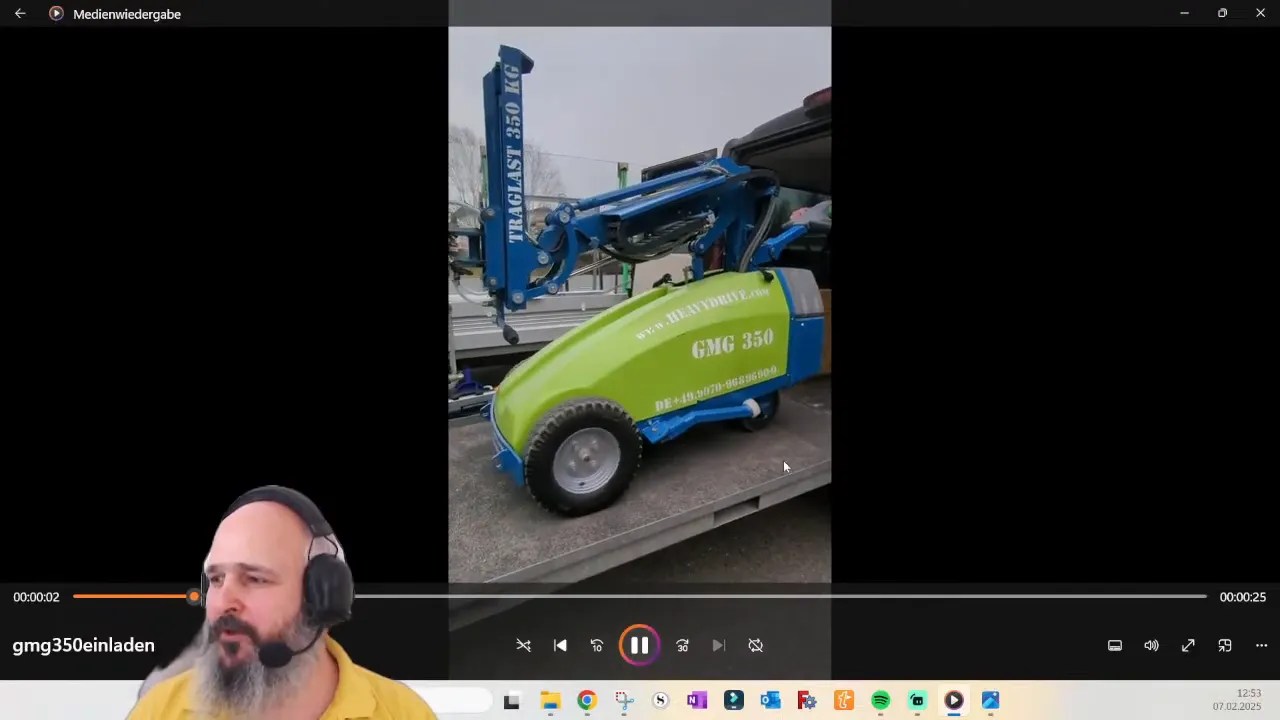Toggle shuffle playback
Viewport: 1280px width, 720px height.
click(523, 646)
